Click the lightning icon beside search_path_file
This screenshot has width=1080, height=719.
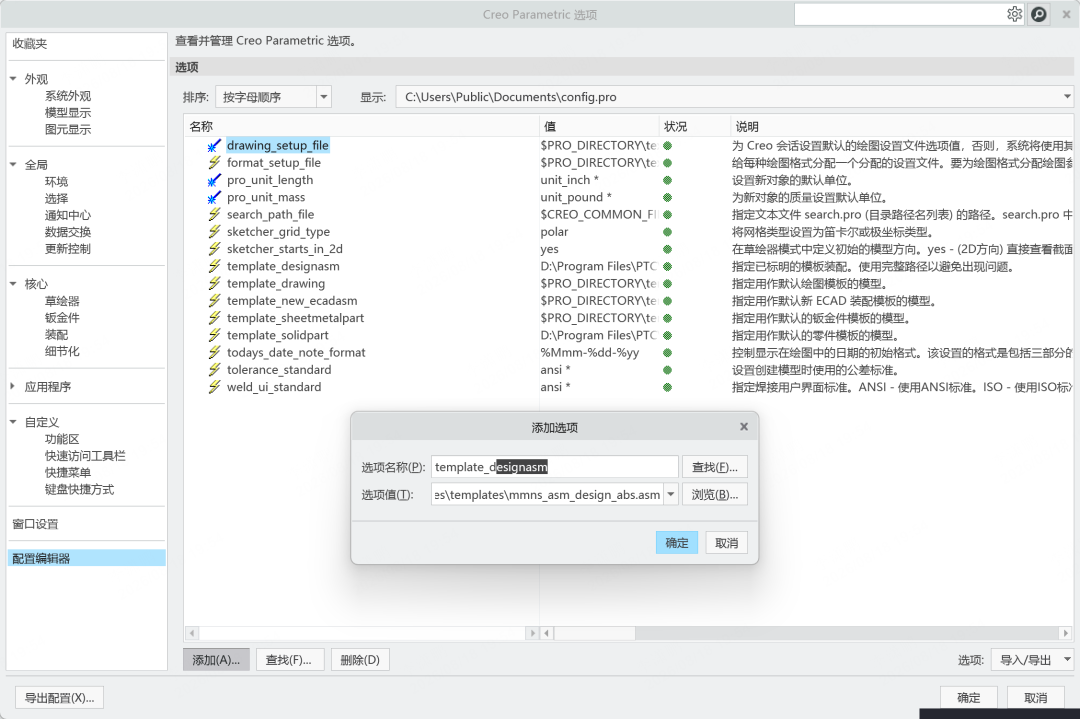[x=214, y=214]
